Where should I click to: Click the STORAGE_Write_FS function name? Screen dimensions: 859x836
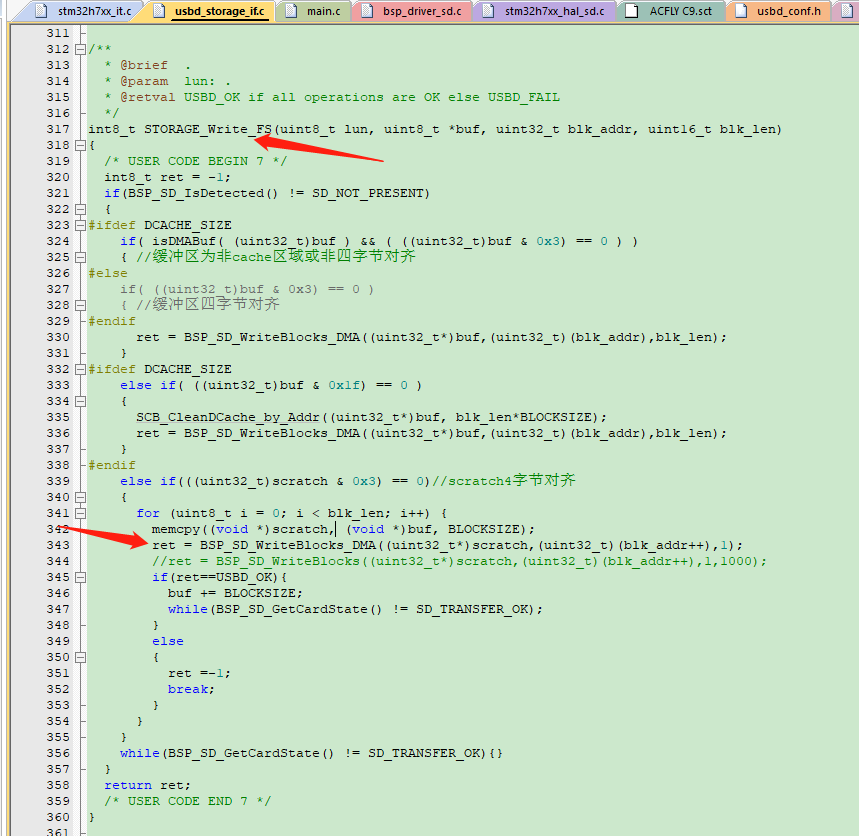(x=208, y=129)
